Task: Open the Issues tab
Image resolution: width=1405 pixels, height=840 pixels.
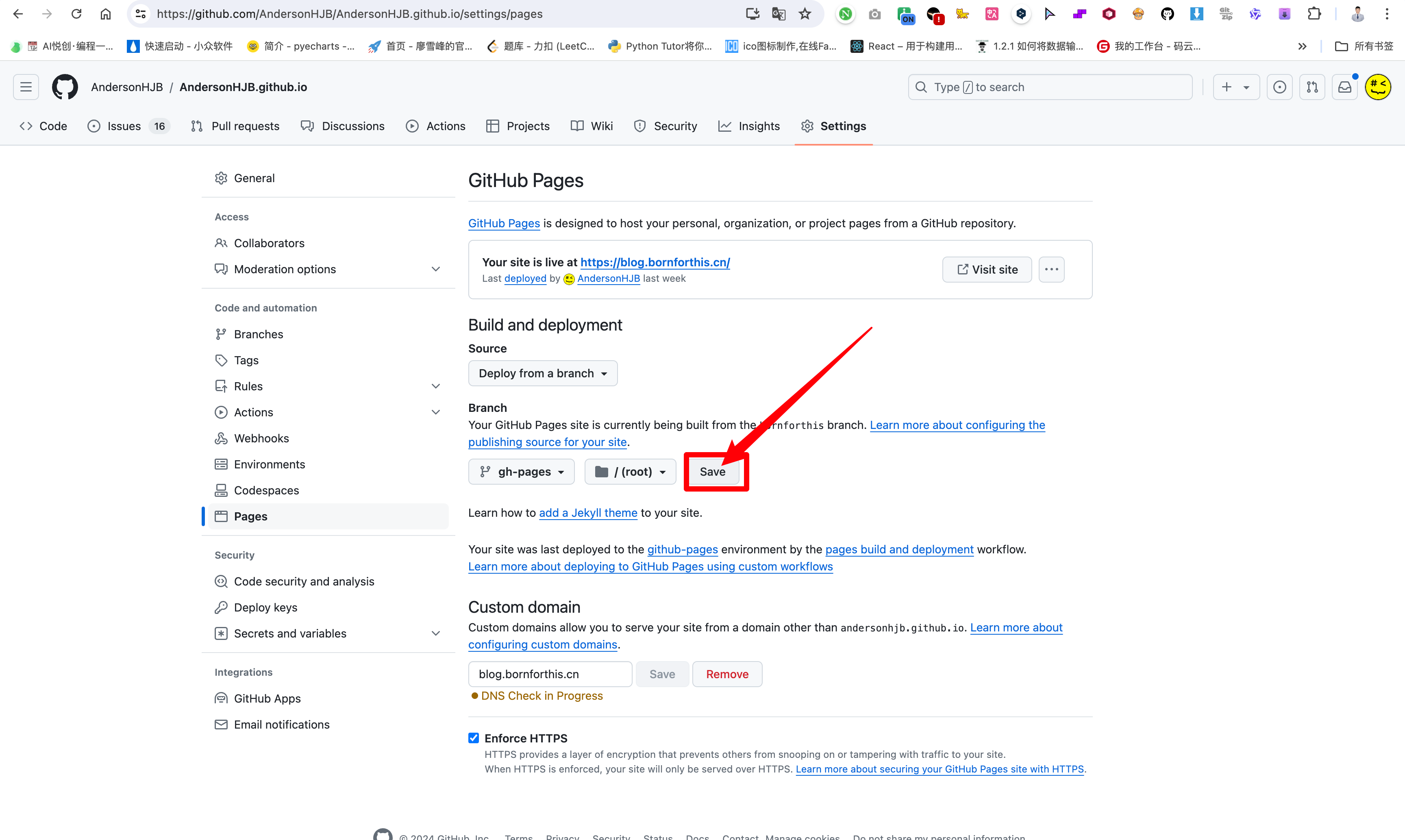Action: tap(128, 126)
